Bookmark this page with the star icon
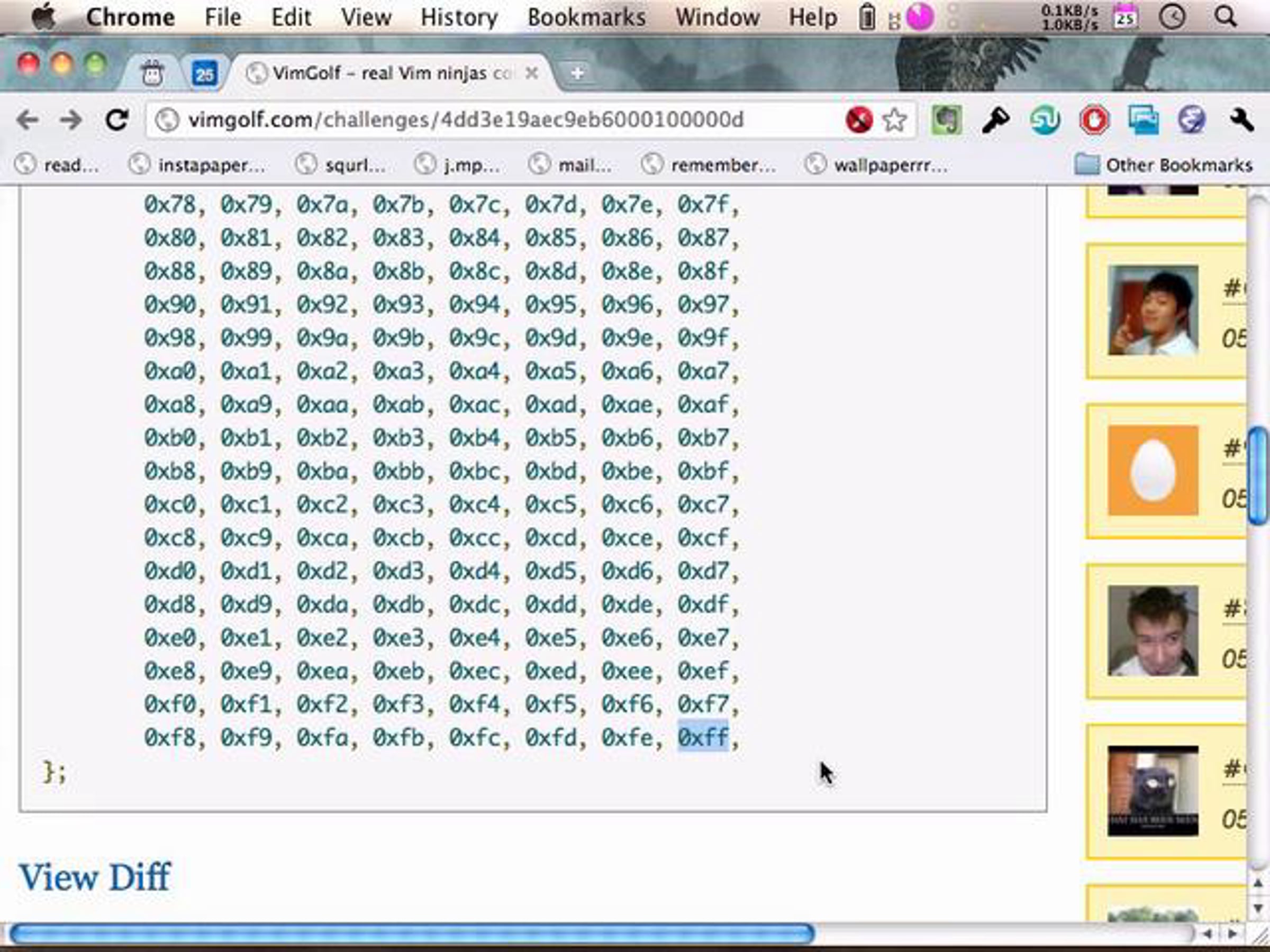 [x=894, y=121]
